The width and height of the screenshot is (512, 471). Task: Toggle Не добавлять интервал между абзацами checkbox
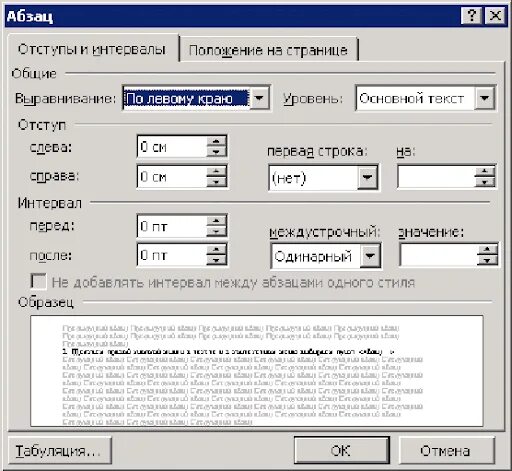38,282
